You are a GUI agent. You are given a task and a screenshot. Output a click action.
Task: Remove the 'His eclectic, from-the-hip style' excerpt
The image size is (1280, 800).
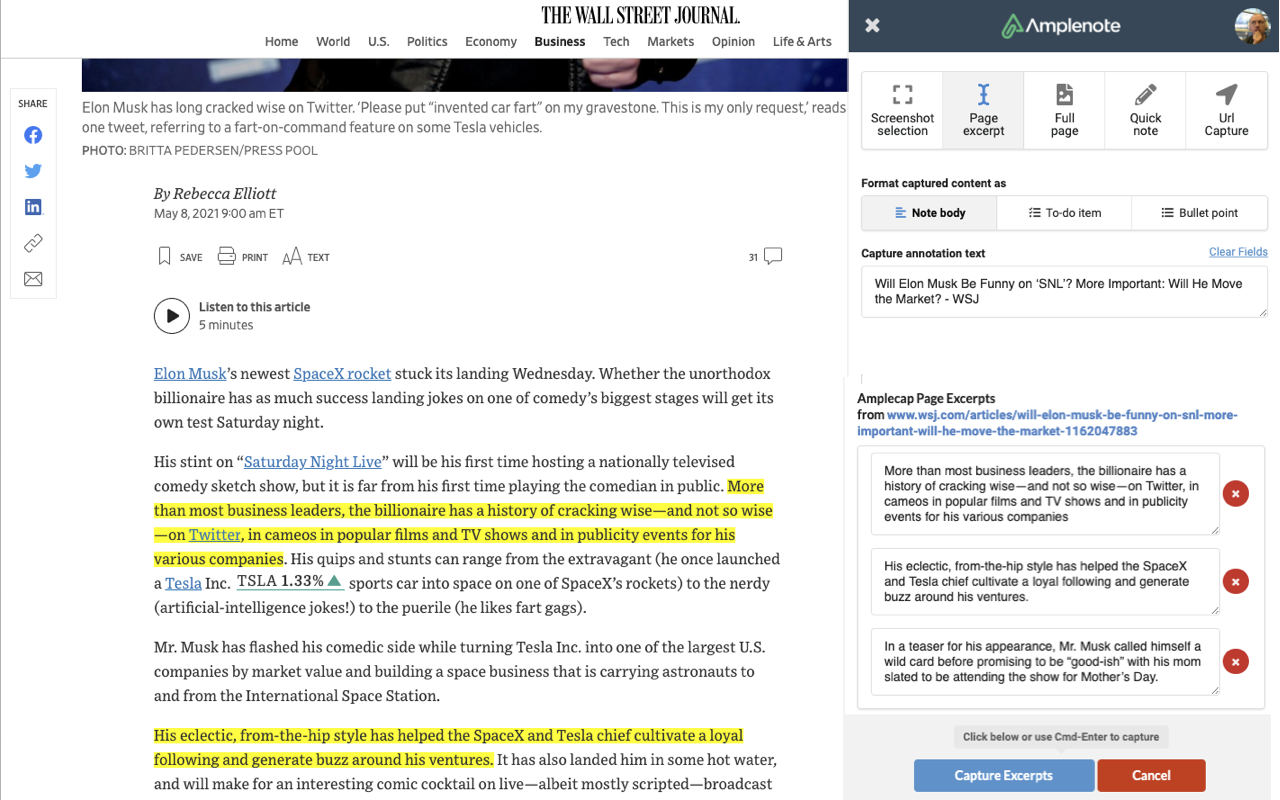[x=1236, y=582]
